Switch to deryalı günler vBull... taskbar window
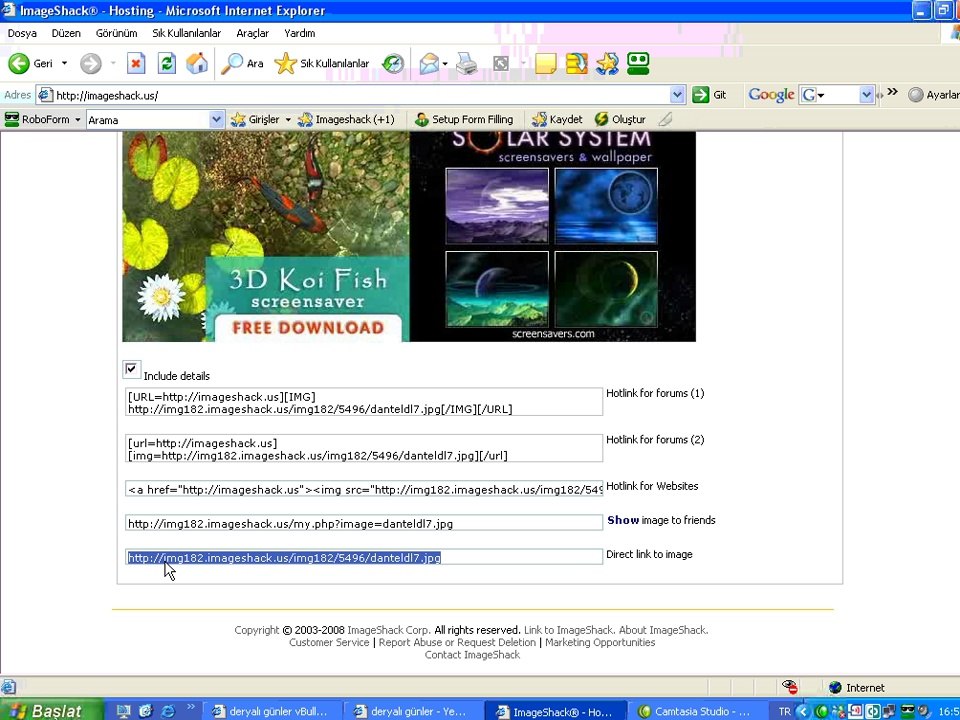This screenshot has width=960, height=720. [271, 711]
